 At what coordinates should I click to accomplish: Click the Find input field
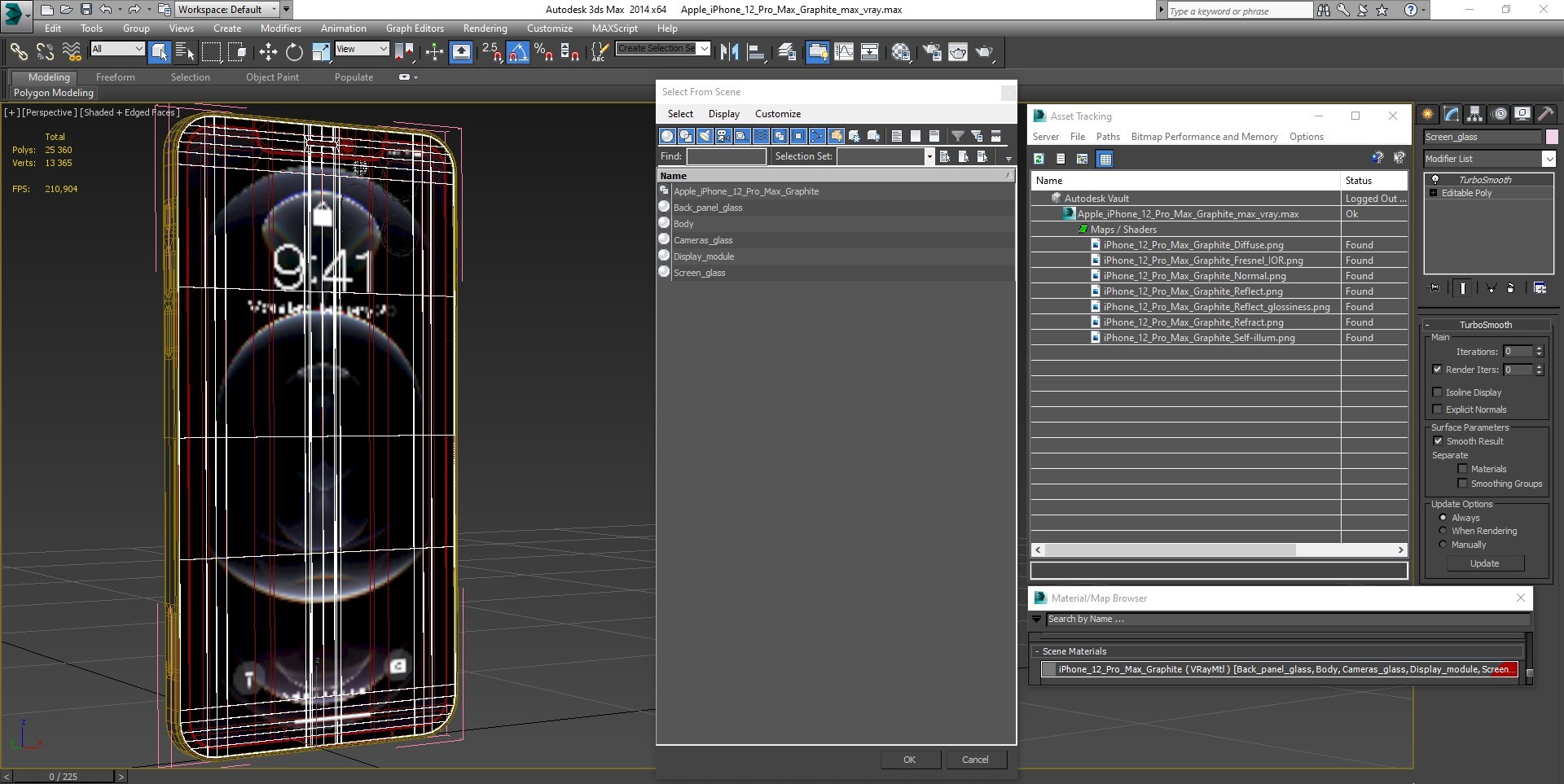(726, 156)
